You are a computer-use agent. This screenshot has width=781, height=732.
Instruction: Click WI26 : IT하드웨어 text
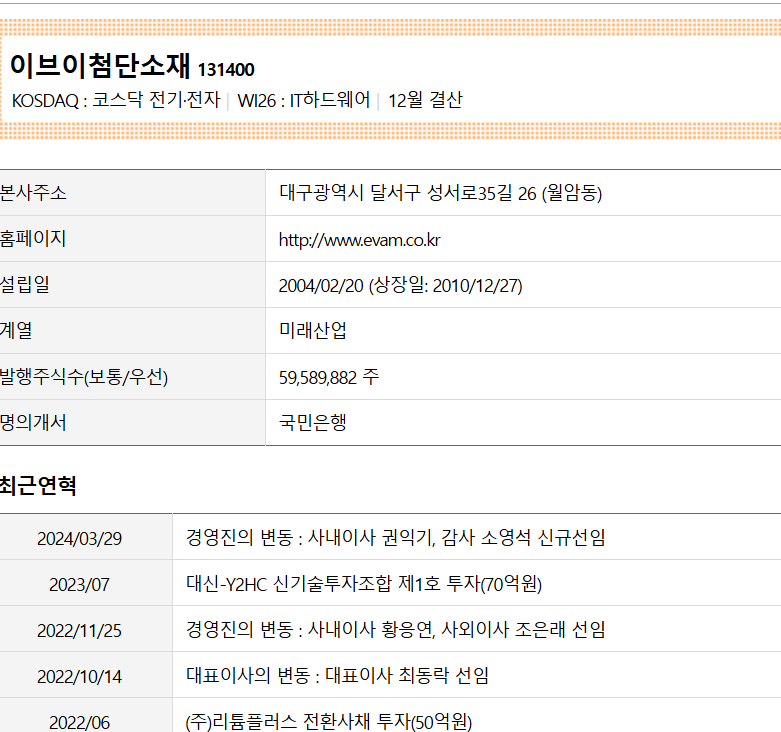[x=304, y=100]
